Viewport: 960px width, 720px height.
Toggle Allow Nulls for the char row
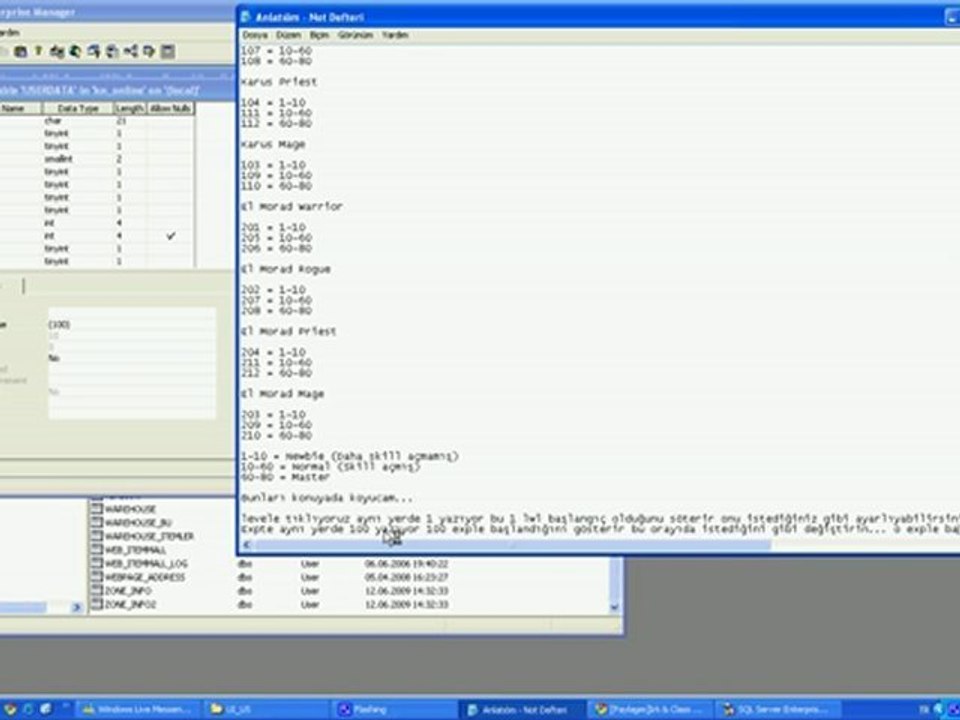(171, 121)
